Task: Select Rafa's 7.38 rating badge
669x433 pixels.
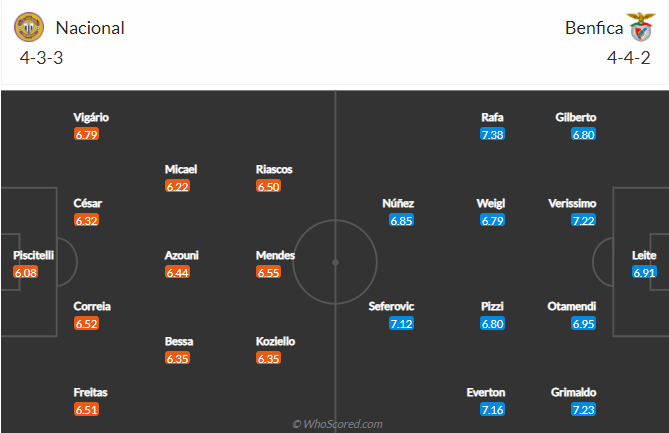Action: click(x=492, y=135)
